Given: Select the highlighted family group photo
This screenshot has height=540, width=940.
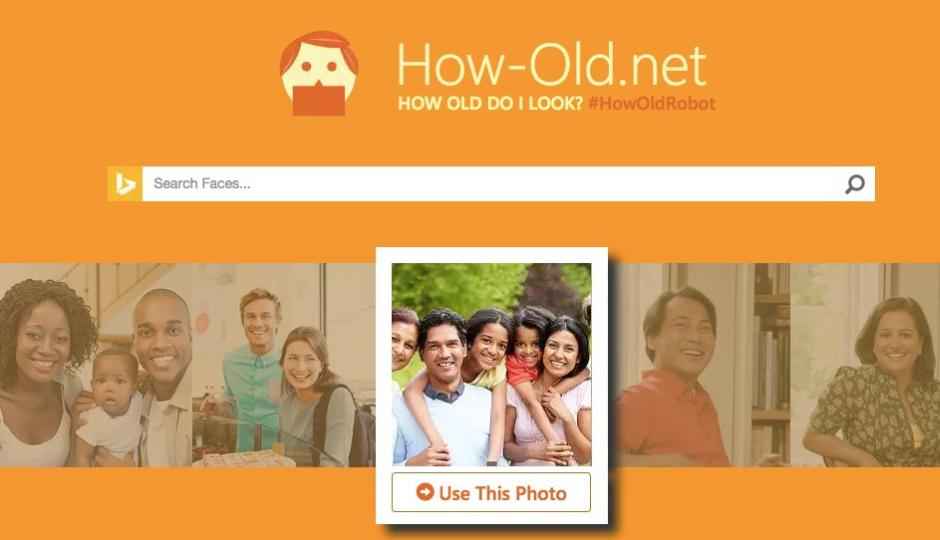Looking at the screenshot, I should tap(492, 364).
